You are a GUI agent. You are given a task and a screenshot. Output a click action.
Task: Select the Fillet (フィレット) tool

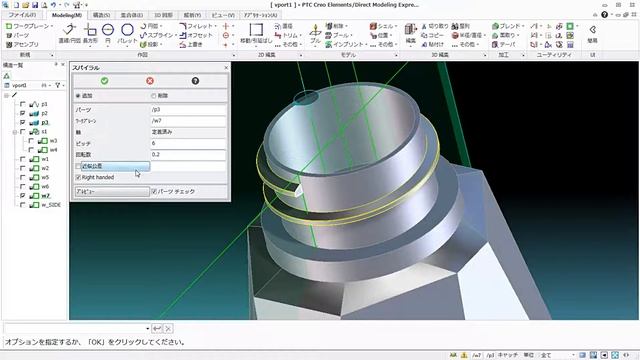(x=198, y=26)
